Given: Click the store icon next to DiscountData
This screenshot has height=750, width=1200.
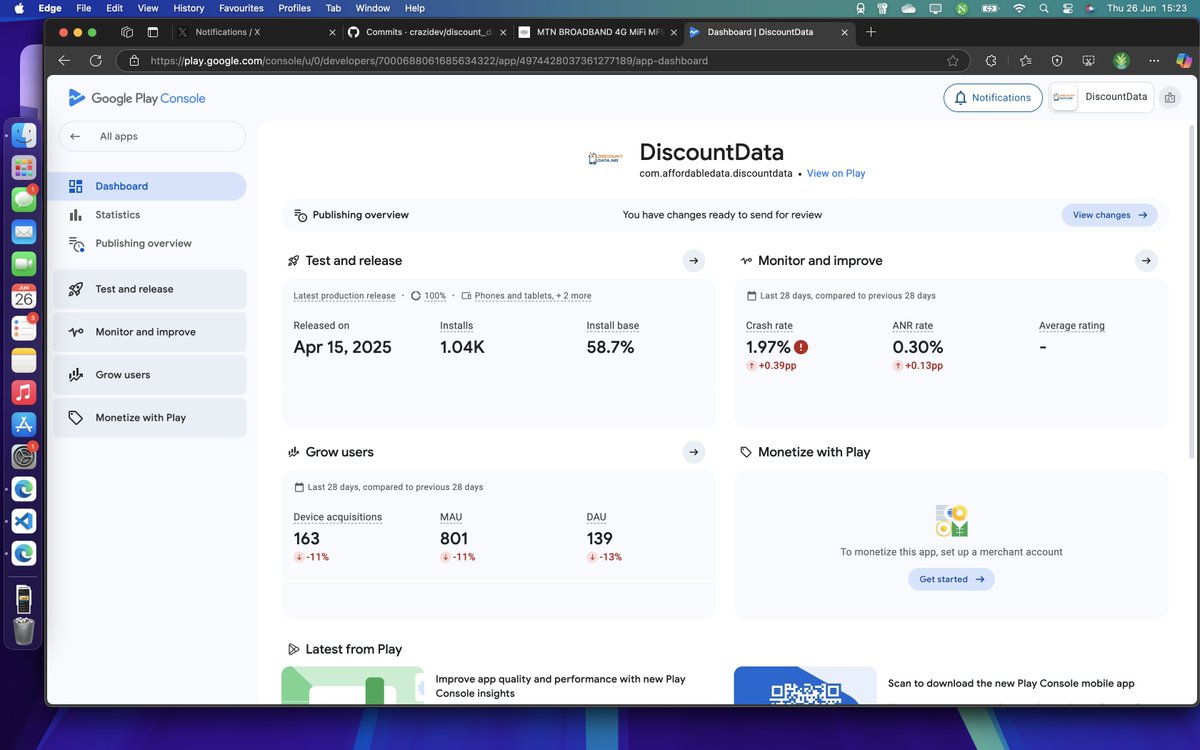Looking at the screenshot, I should 1170,98.
